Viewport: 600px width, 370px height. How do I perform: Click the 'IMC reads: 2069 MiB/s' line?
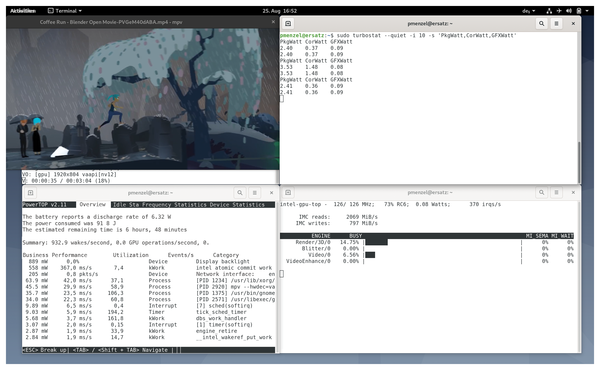[338, 217]
